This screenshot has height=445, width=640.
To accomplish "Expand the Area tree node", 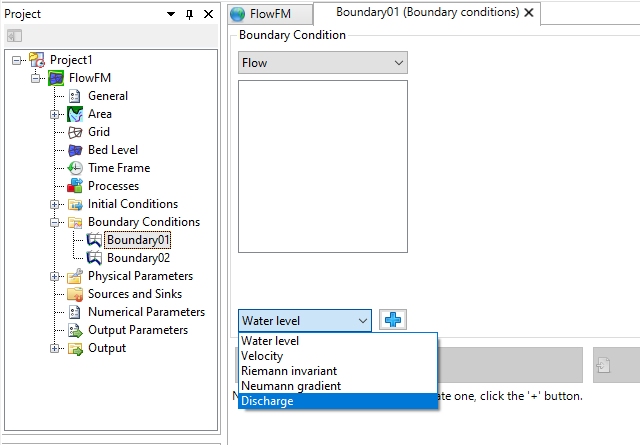I will coord(54,114).
